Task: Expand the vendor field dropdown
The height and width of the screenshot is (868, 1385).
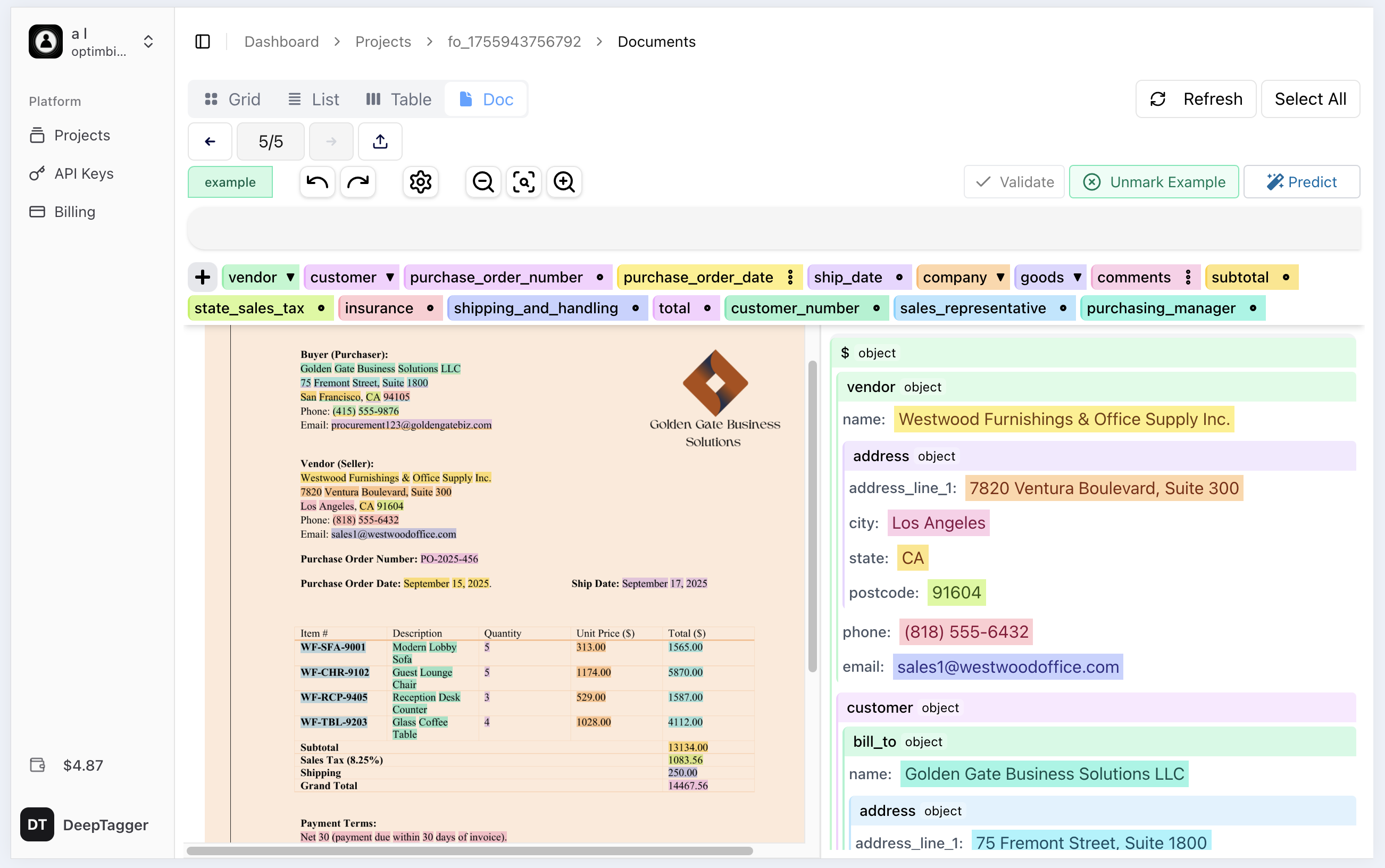Action: click(x=290, y=277)
